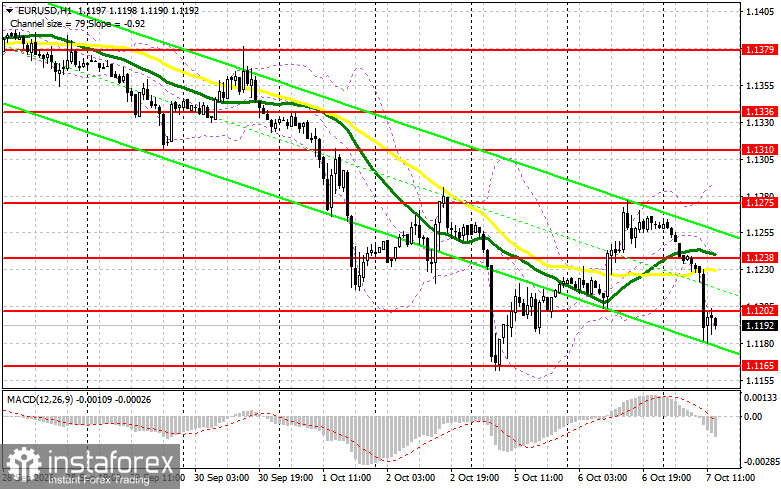Click the 1.1379 red price level label
This screenshot has width=781, height=489.
coord(760,49)
